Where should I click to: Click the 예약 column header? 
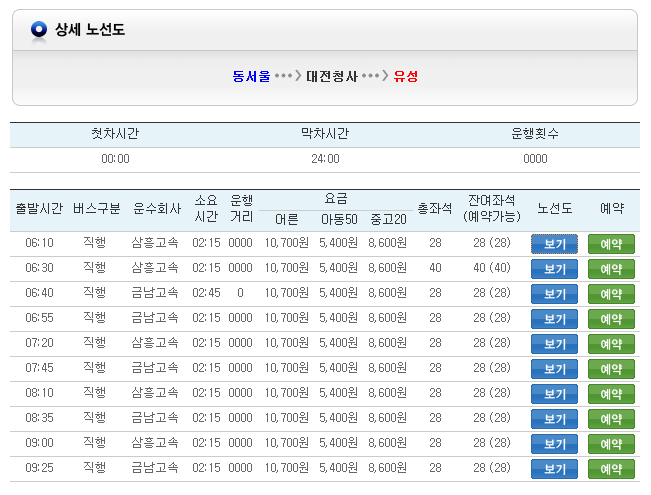click(x=612, y=208)
